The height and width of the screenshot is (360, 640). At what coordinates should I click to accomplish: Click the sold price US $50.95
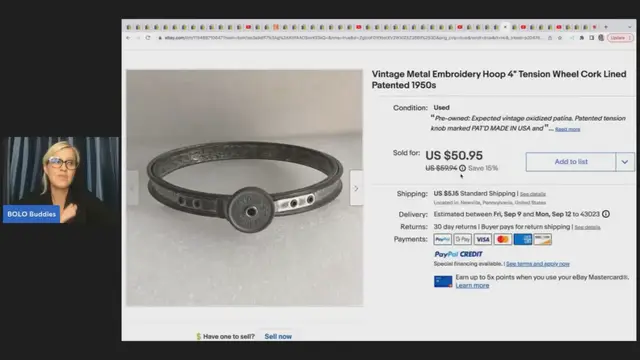[454, 156]
